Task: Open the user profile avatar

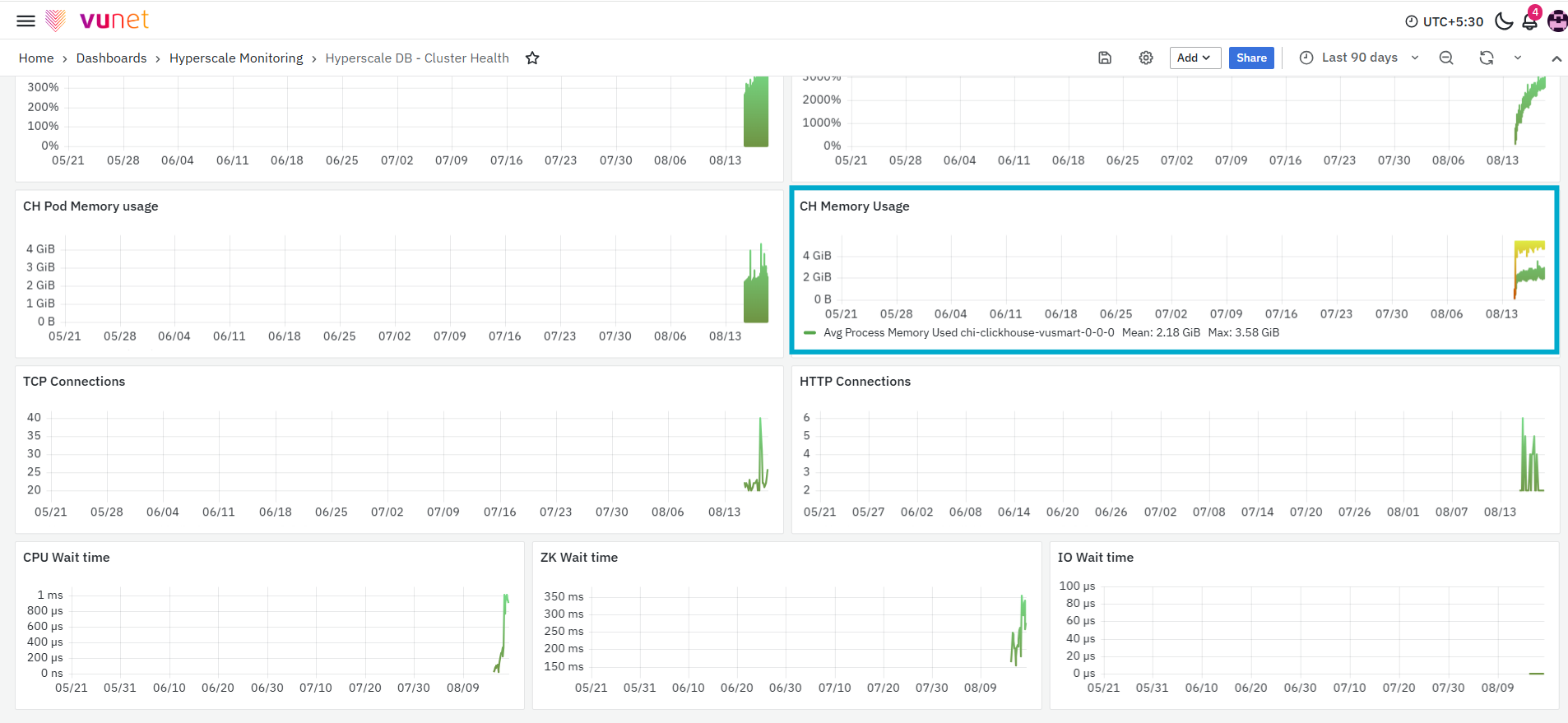Action: (1557, 21)
